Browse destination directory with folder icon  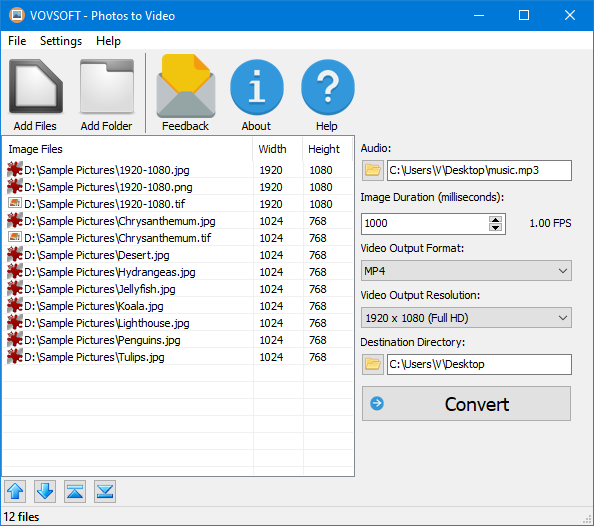(373, 364)
